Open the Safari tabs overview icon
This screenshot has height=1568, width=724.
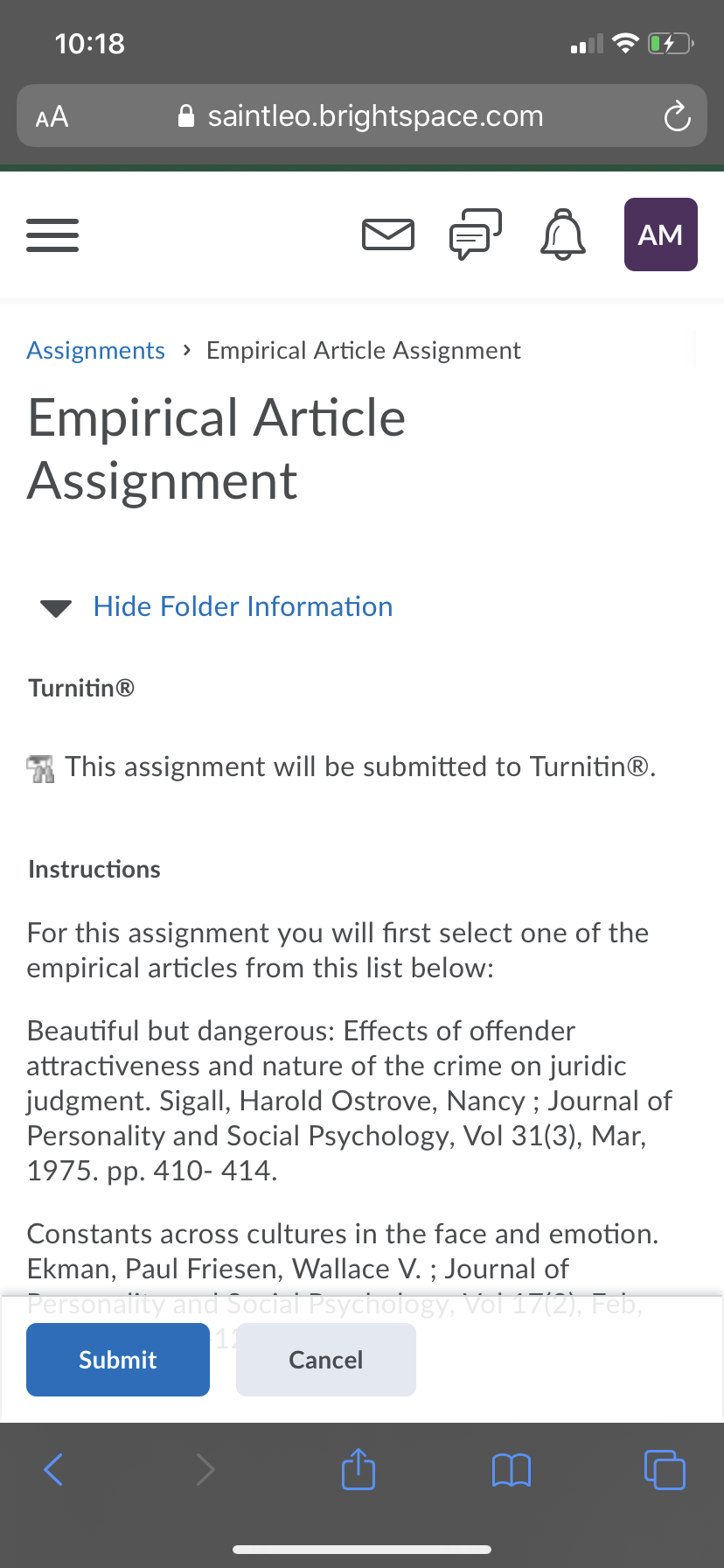pos(665,1469)
